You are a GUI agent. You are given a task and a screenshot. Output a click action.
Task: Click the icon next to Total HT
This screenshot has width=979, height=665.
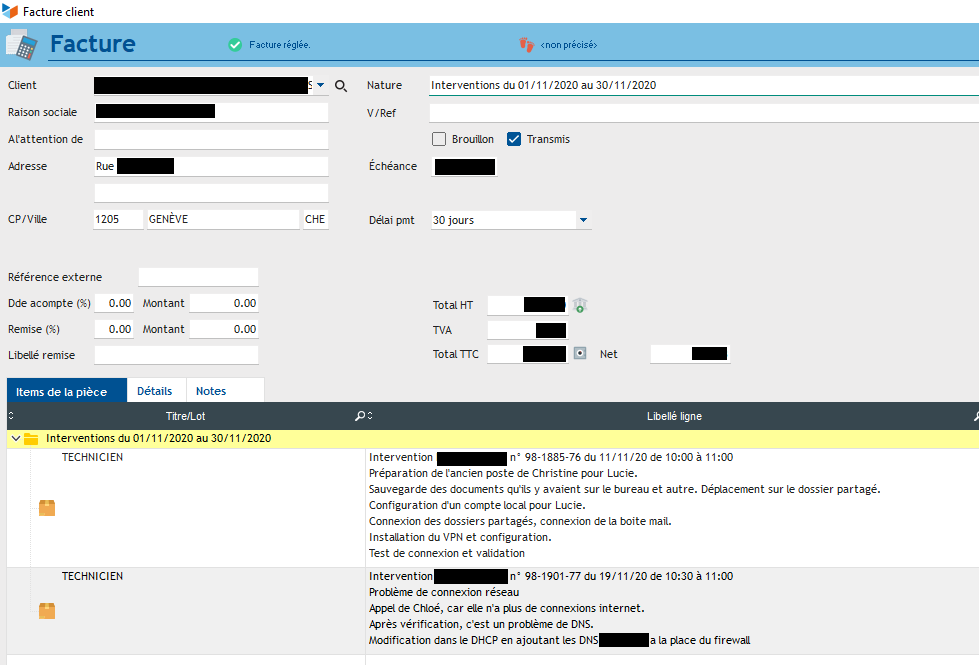coord(579,305)
